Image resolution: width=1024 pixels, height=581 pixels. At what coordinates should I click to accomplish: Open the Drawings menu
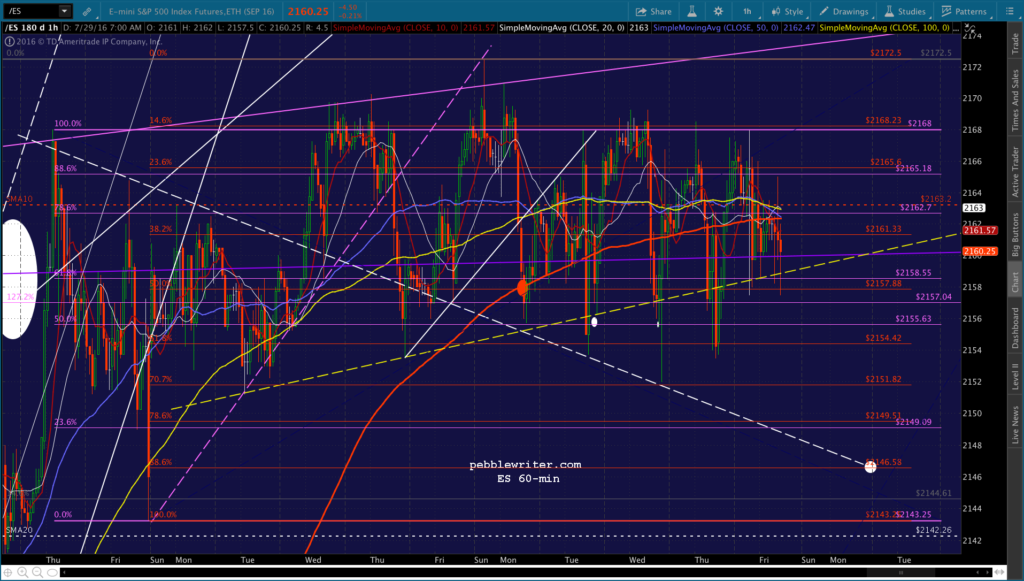845,11
